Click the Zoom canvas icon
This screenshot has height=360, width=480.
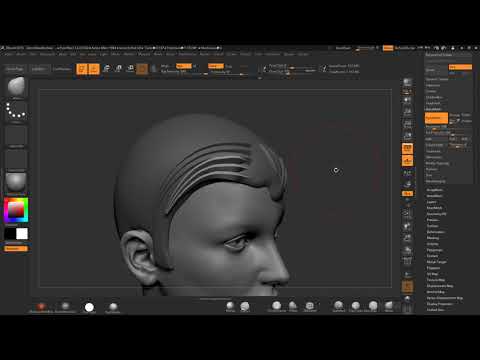[x=407, y=111]
